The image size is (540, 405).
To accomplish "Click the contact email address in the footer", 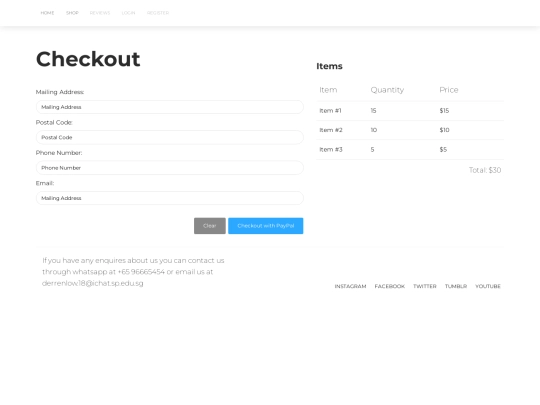I will coord(93,283).
